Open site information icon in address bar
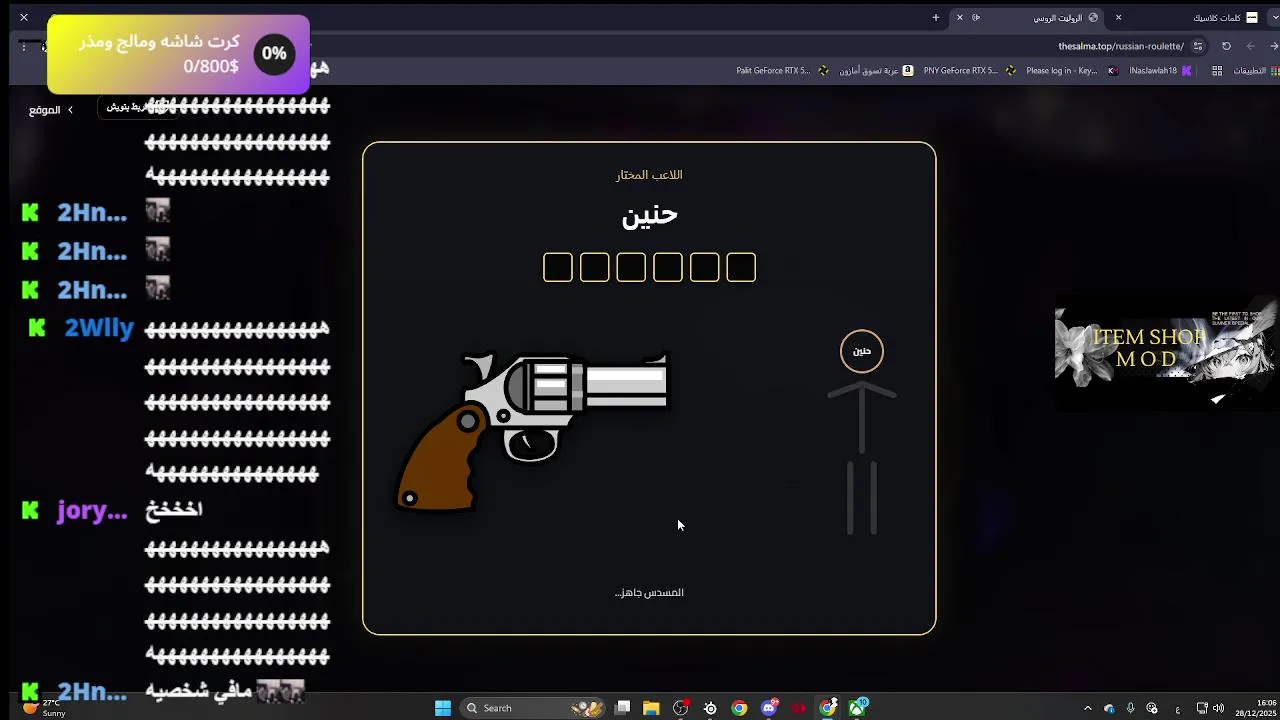1280x720 pixels. point(1198,46)
